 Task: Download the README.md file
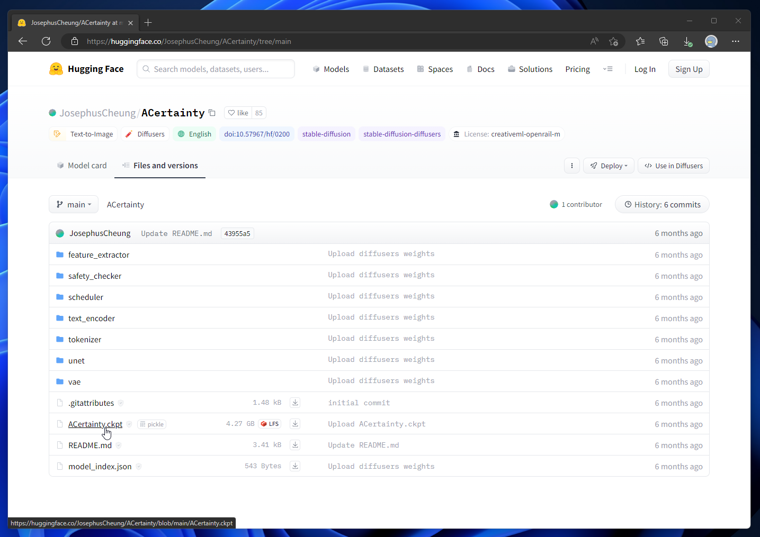295,444
